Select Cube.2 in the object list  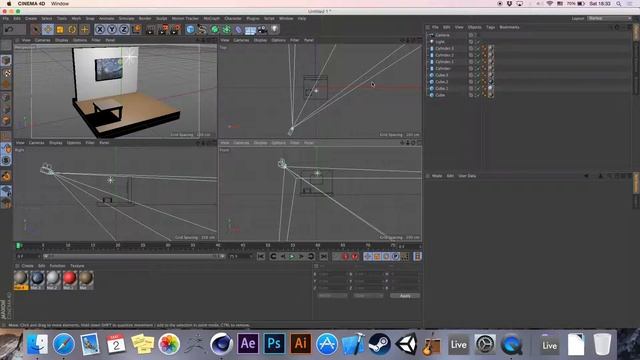pos(441,82)
